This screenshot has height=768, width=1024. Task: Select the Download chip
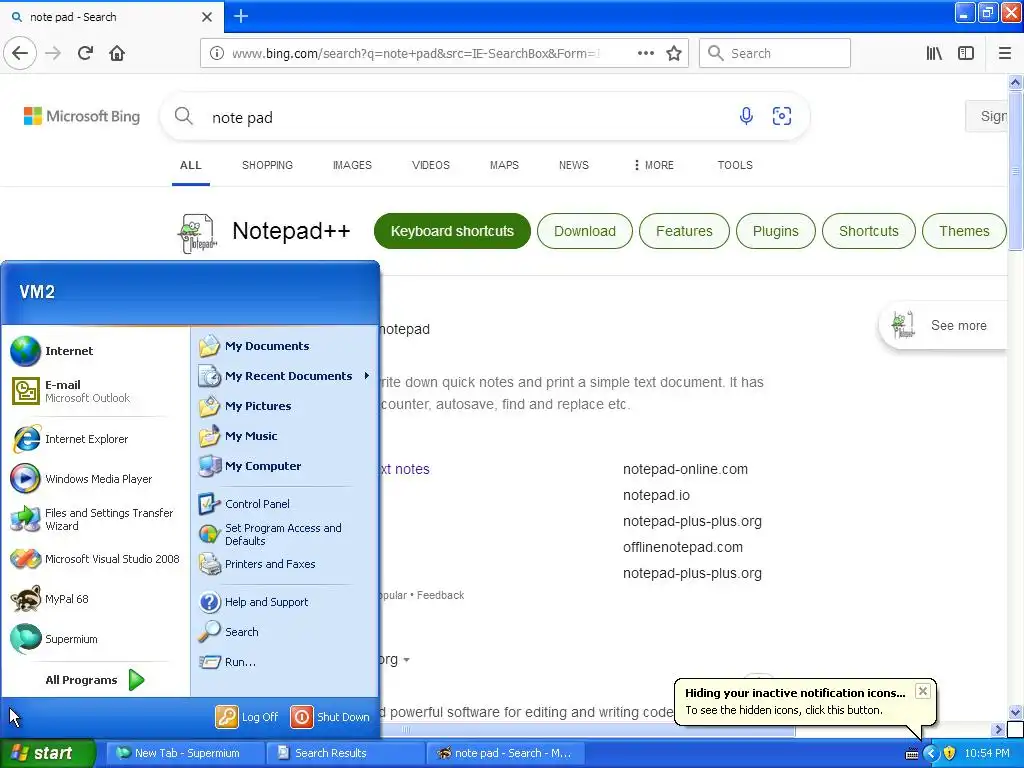[584, 231]
